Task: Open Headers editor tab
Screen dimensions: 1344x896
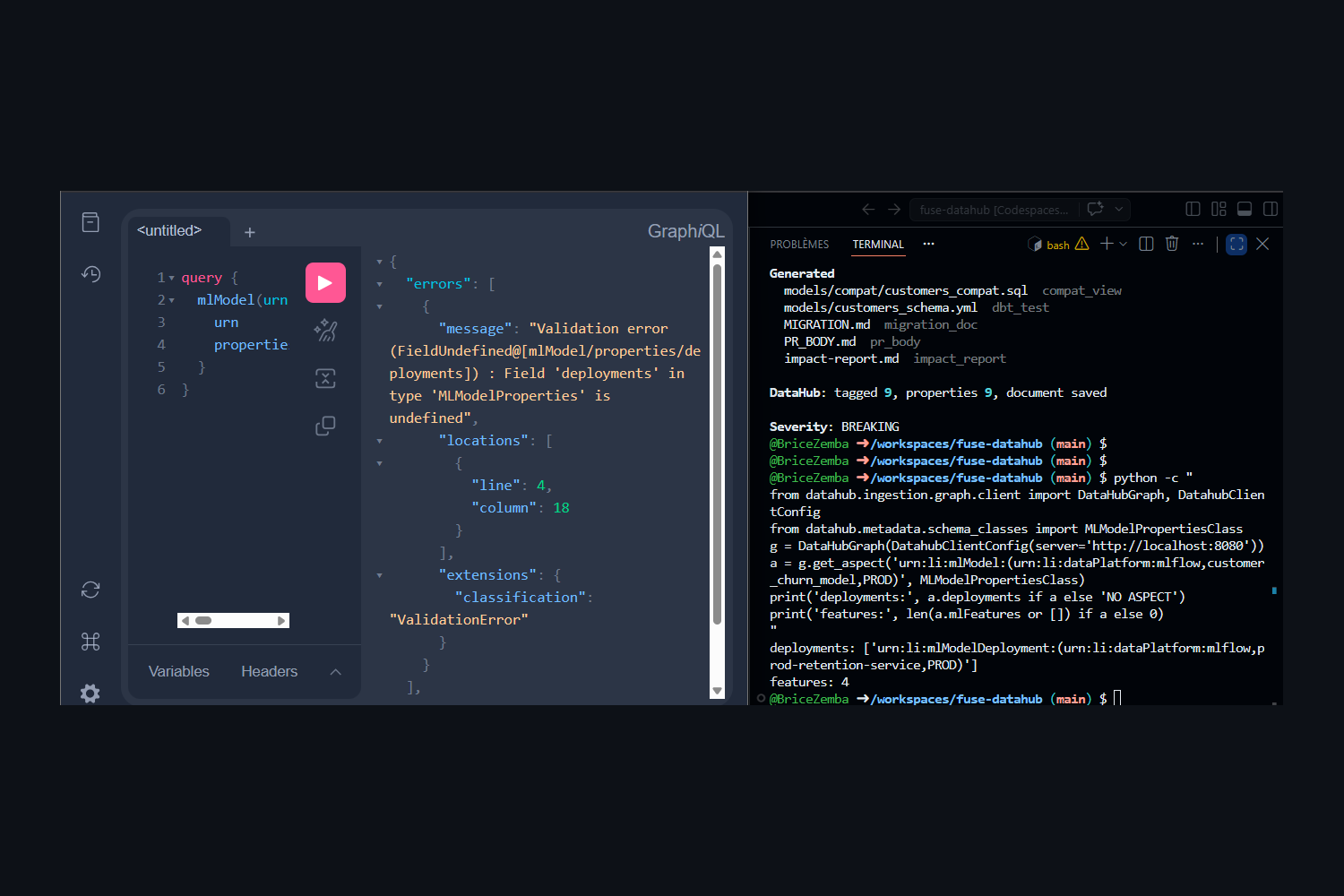Action: tap(269, 671)
